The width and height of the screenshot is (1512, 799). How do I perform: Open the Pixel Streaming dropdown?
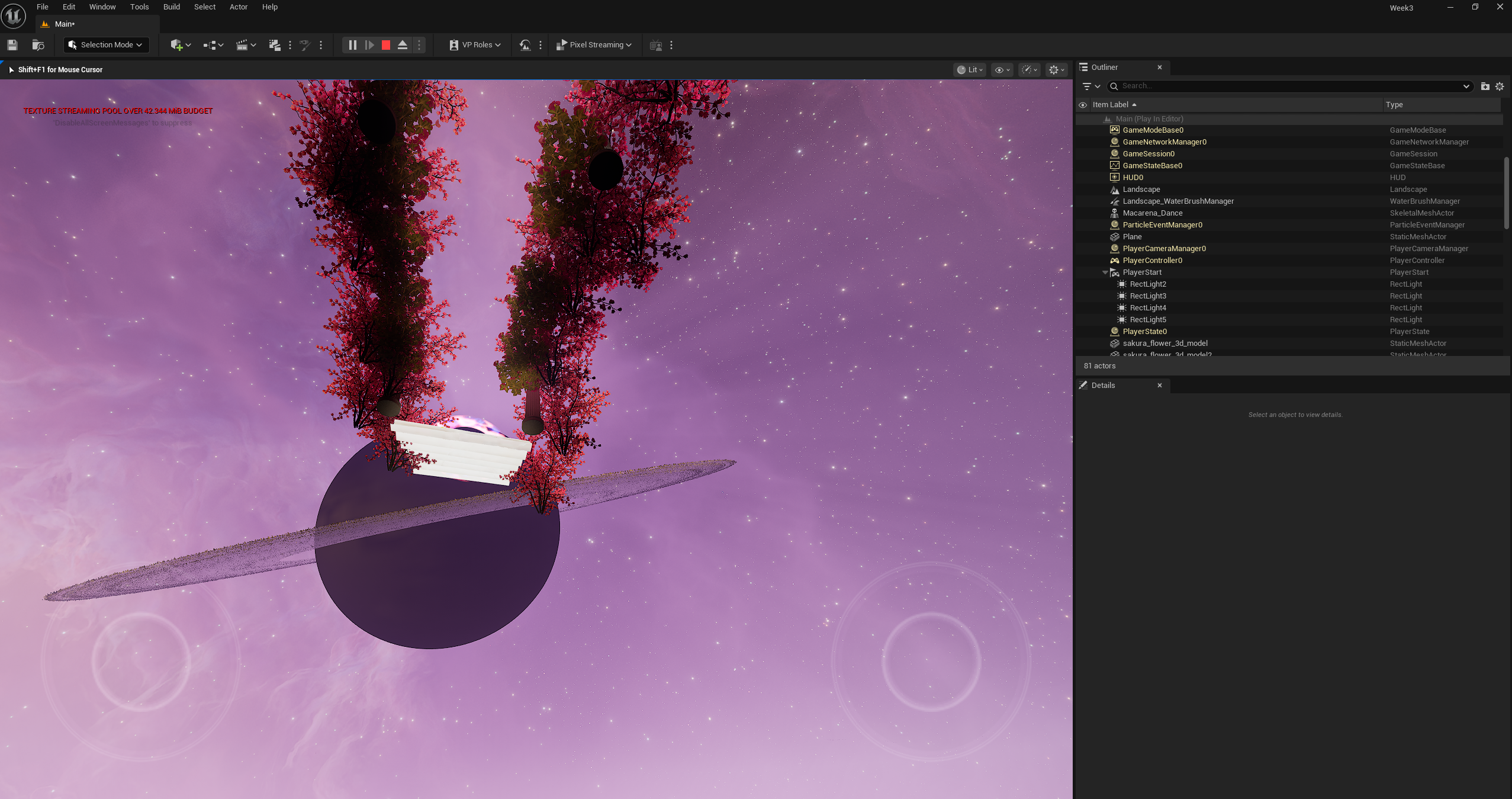(x=594, y=45)
